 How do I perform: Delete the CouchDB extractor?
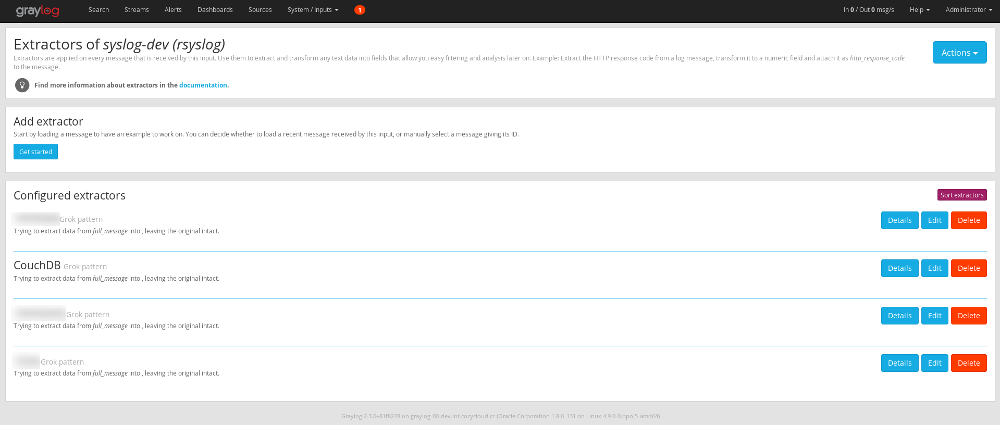[968, 268]
